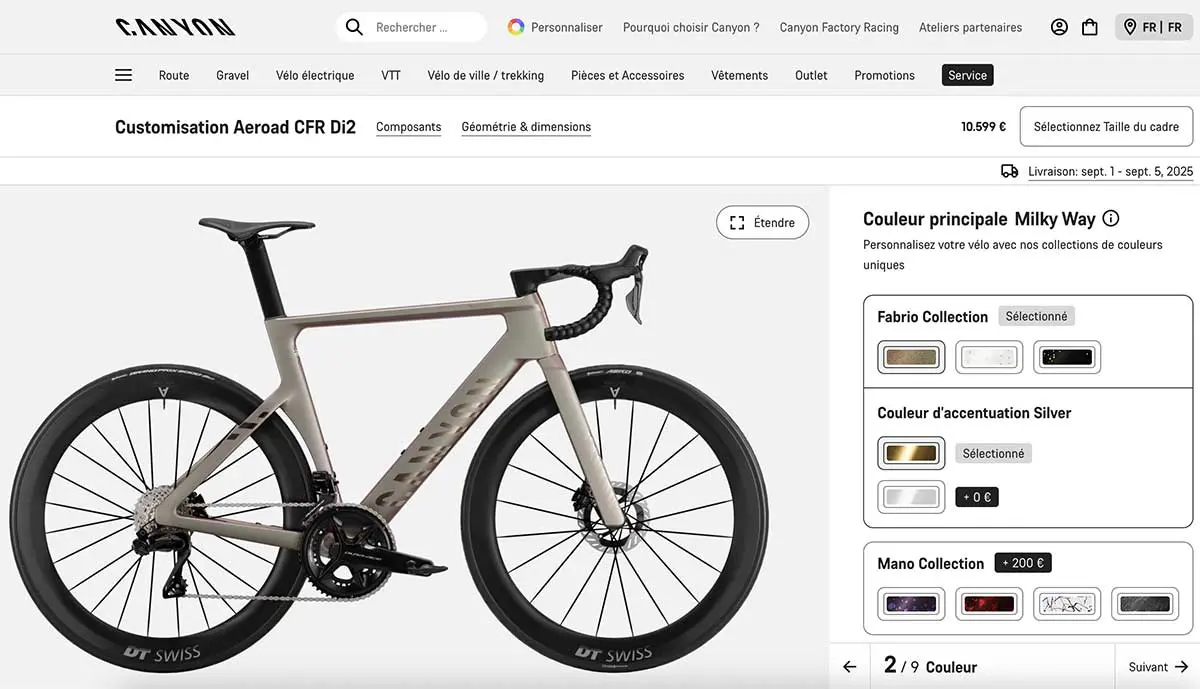Click the Canyon logo
Viewport: 1200px width, 689px height.
[x=175, y=27]
